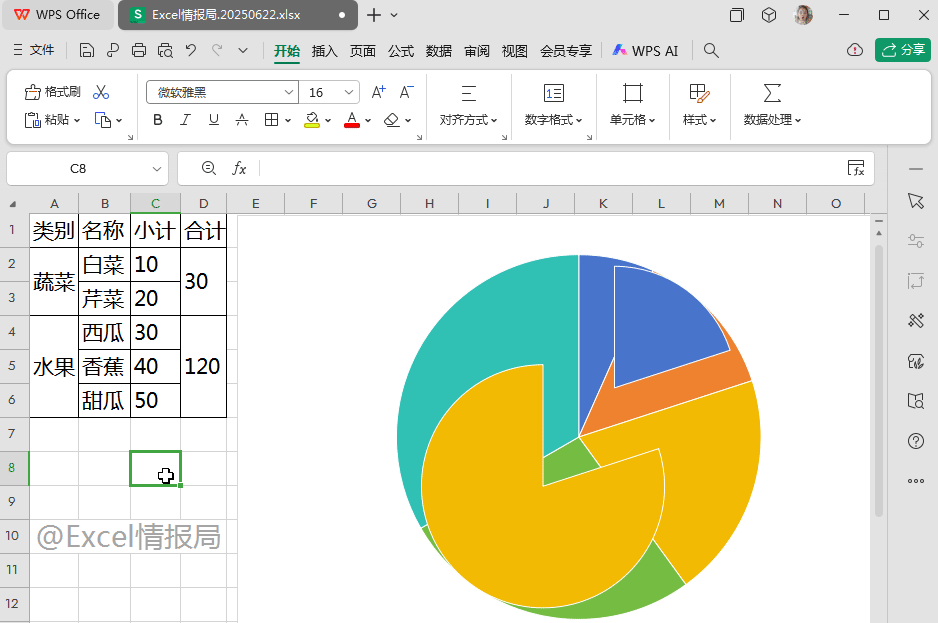This screenshot has height=623, width=938.
Task: Open 数字格式 number format menu
Action: pos(553,105)
